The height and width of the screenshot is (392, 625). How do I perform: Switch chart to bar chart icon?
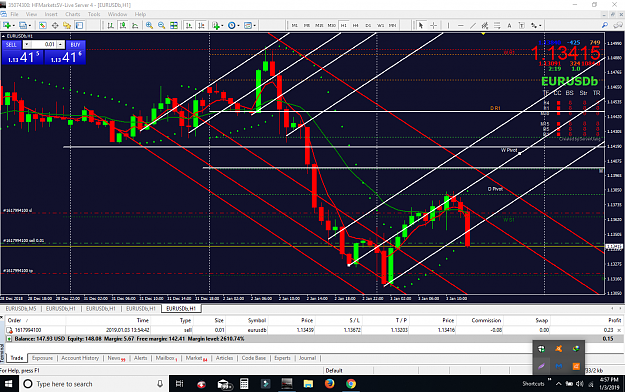pos(110,26)
